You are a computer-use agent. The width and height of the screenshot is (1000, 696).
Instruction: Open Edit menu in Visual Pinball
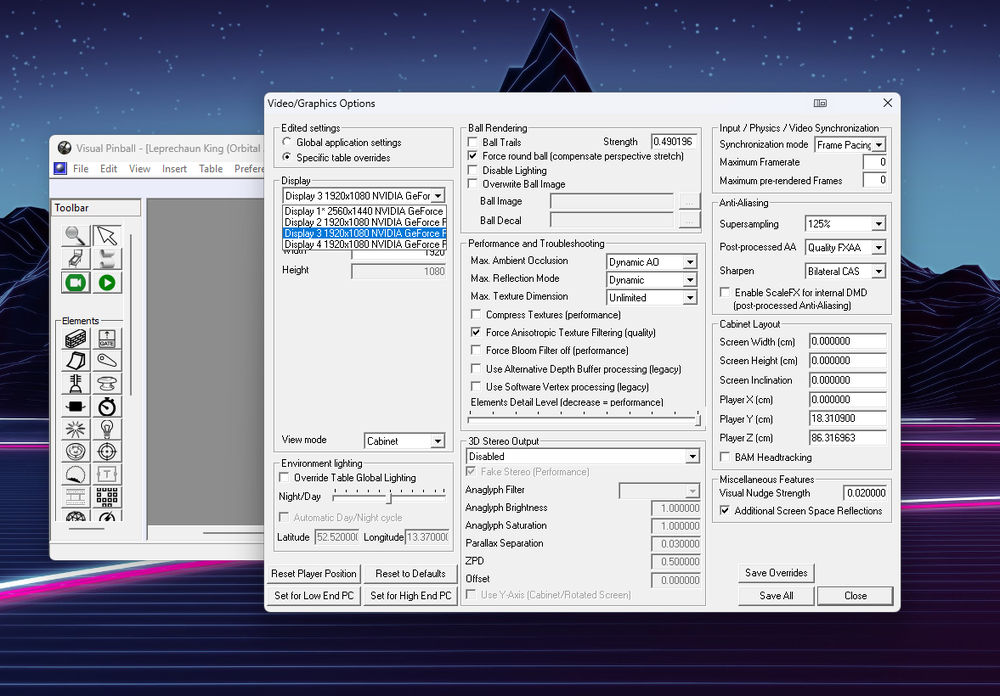(108, 168)
